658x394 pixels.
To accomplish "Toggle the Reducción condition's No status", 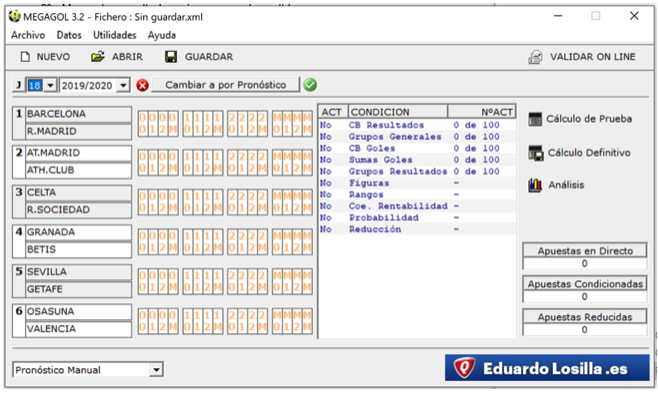I will 326,229.
